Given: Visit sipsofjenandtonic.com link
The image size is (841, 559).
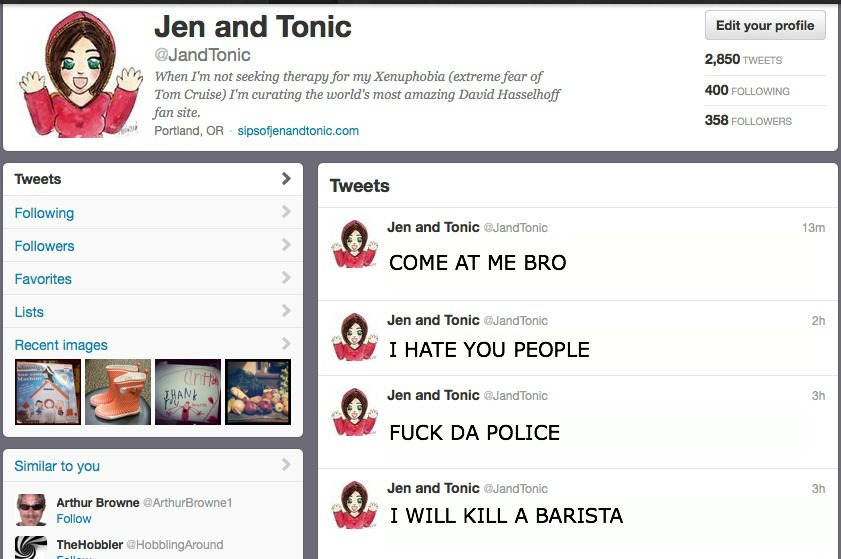Looking at the screenshot, I should [298, 131].
